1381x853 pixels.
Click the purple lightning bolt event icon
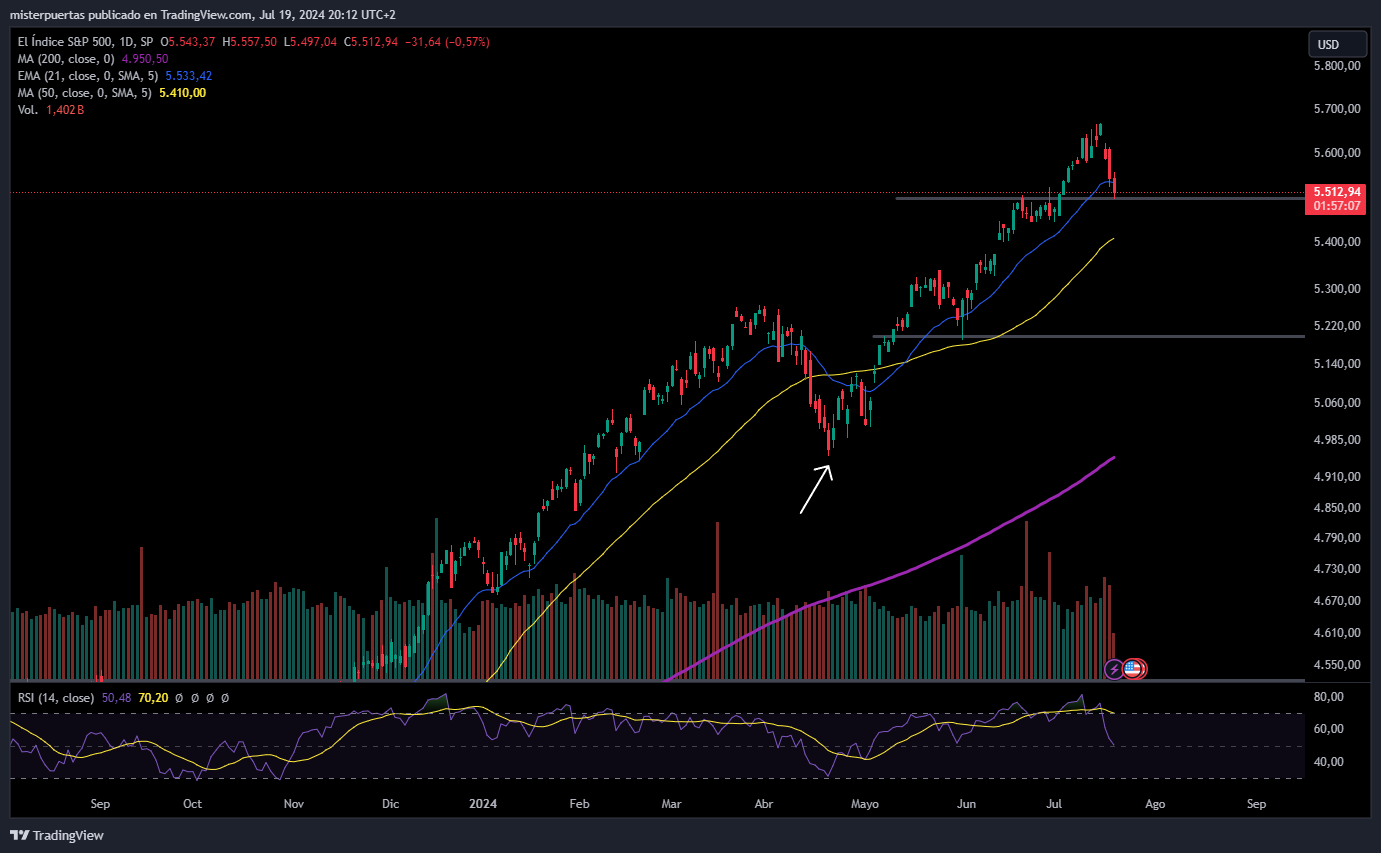(x=1113, y=668)
